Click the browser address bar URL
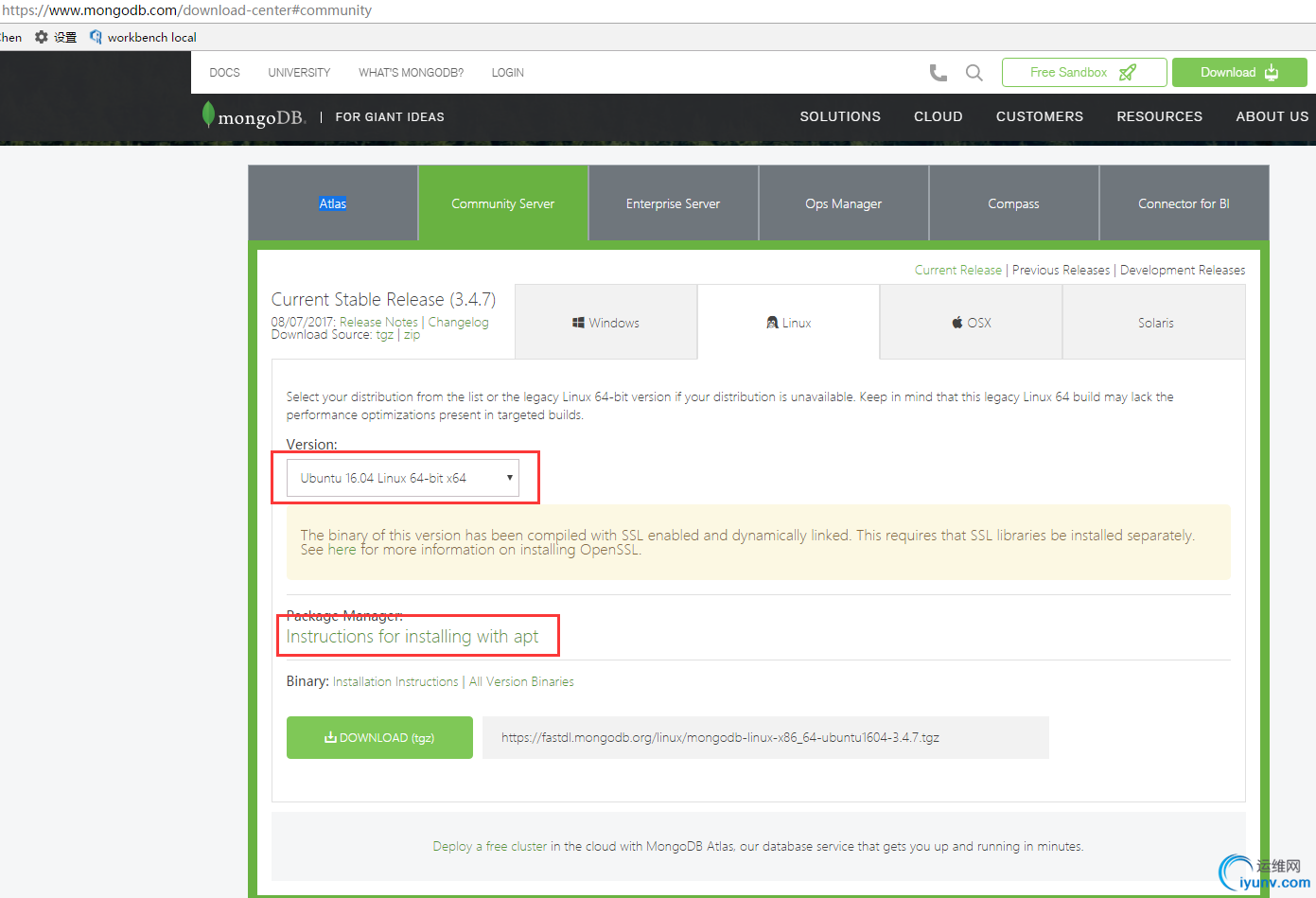 pos(186,10)
